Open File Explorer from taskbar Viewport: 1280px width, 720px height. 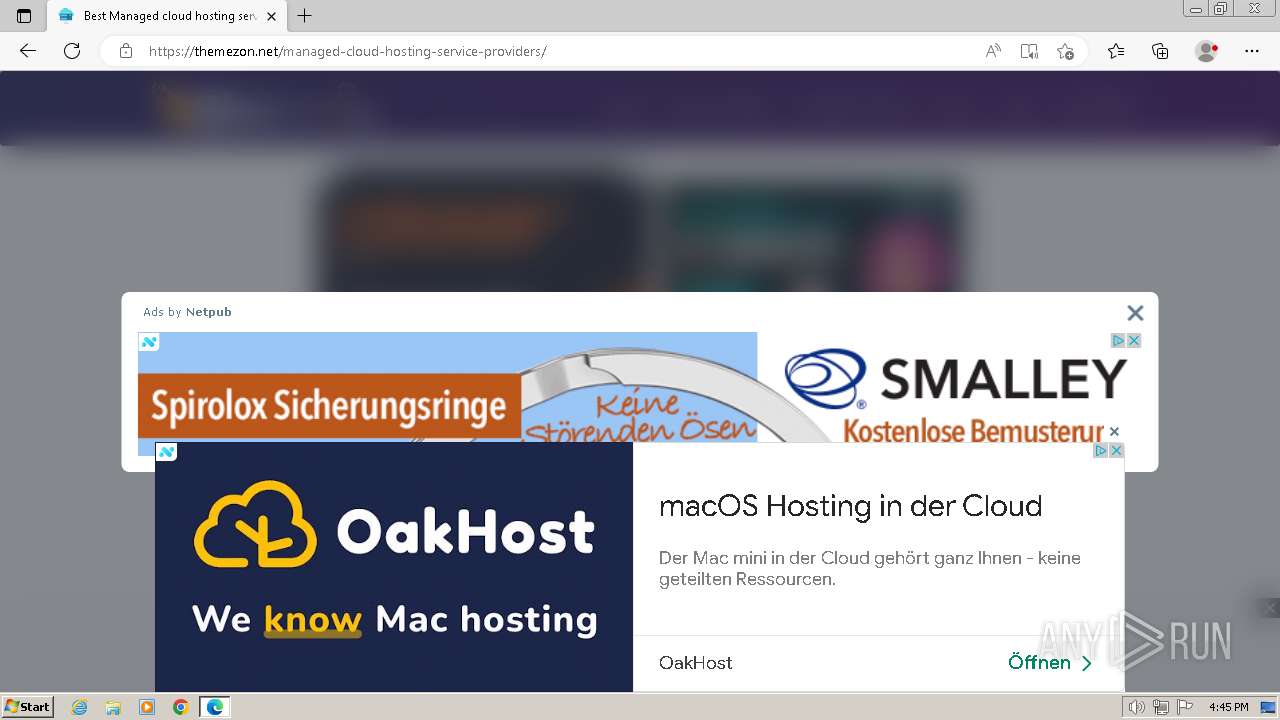[113, 707]
